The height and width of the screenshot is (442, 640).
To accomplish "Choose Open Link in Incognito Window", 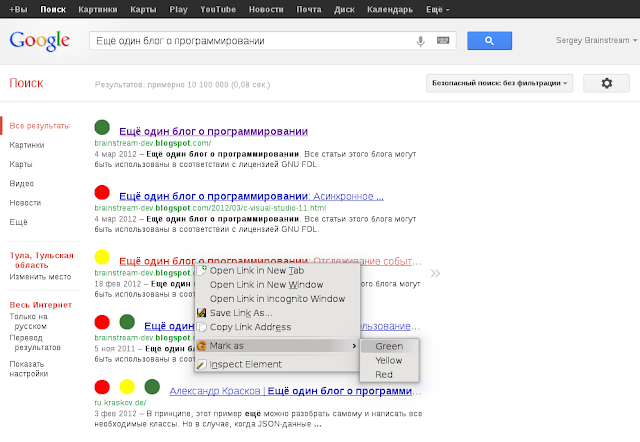I will coord(277,299).
